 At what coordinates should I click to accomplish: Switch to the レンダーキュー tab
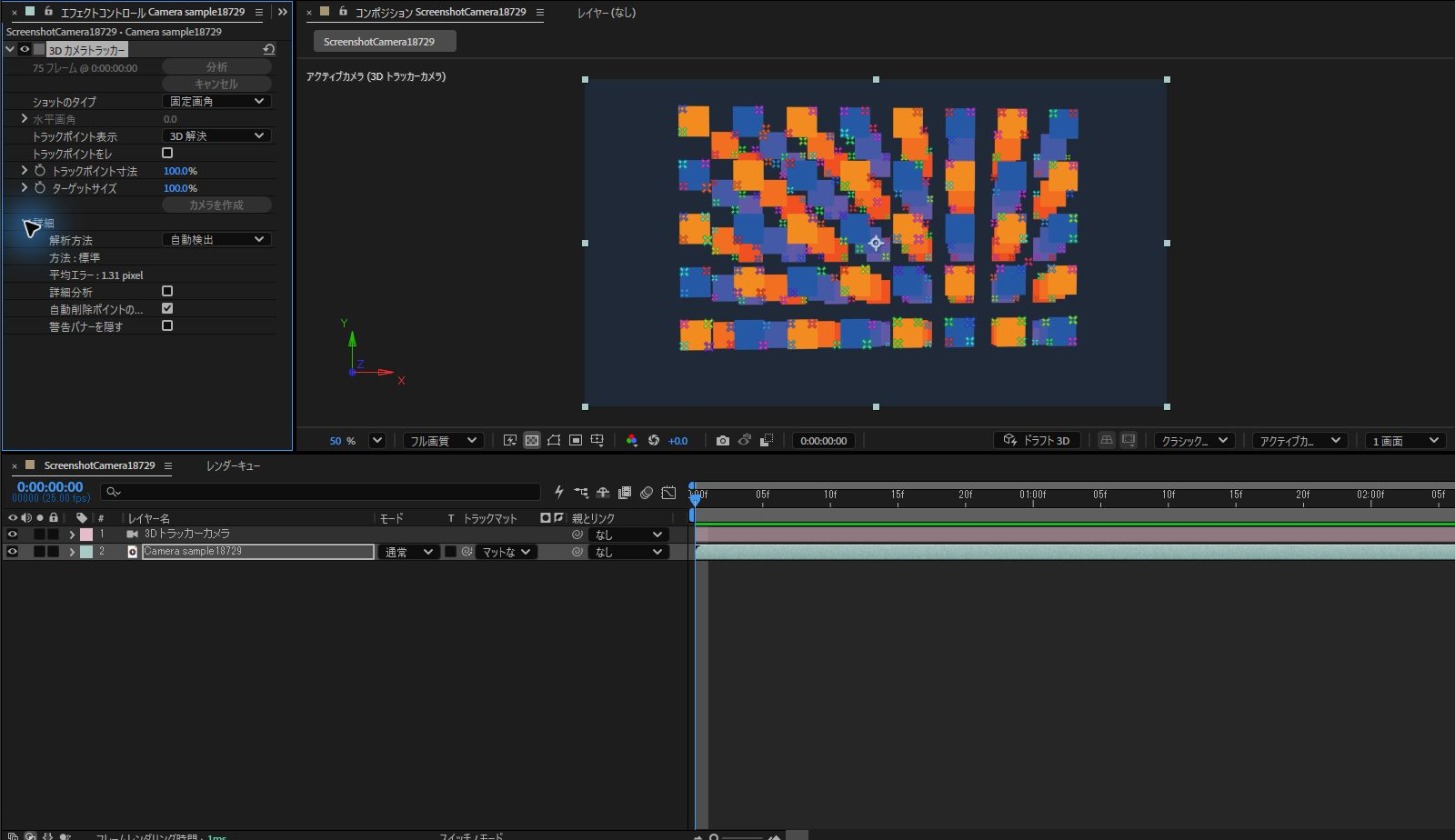click(x=233, y=465)
